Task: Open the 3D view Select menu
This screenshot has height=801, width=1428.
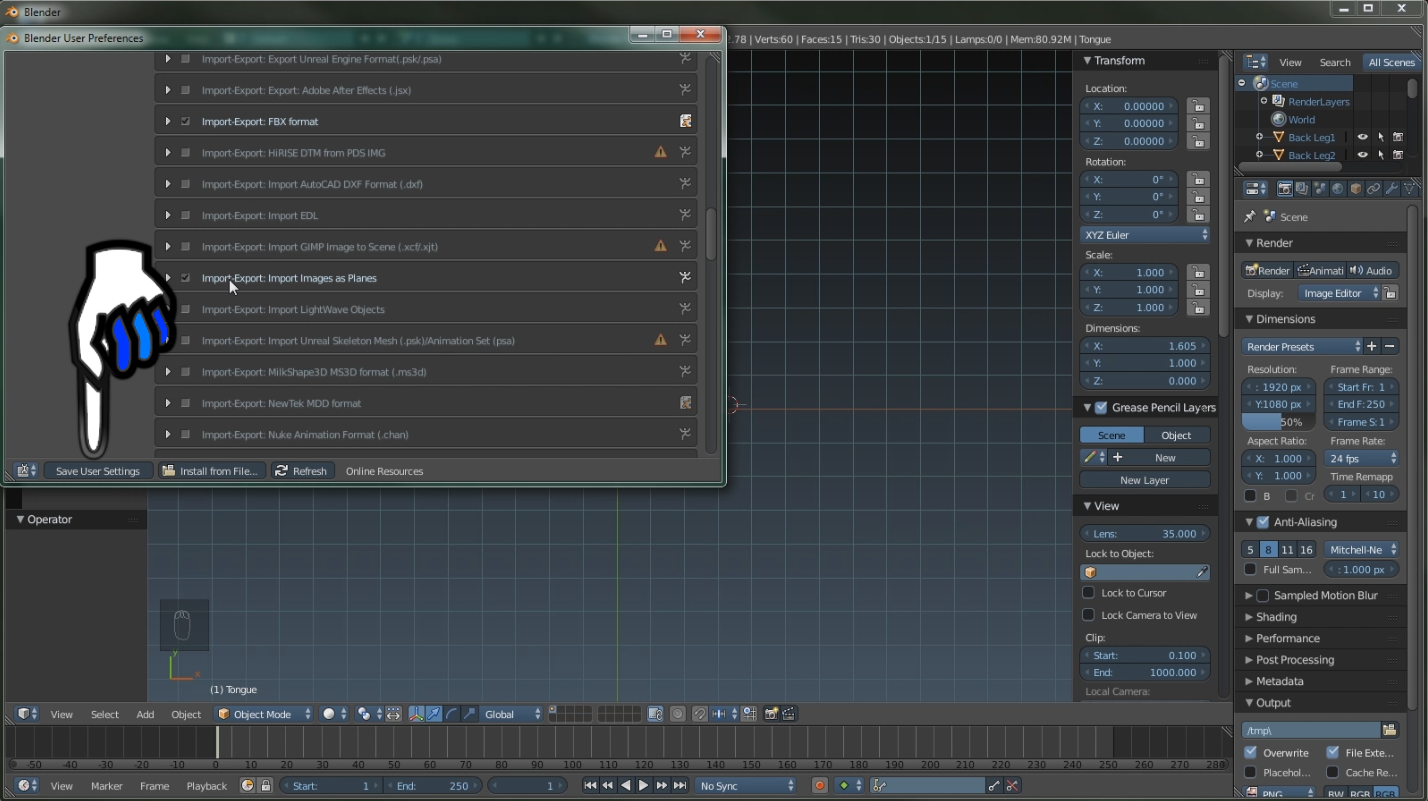Action: 104,714
